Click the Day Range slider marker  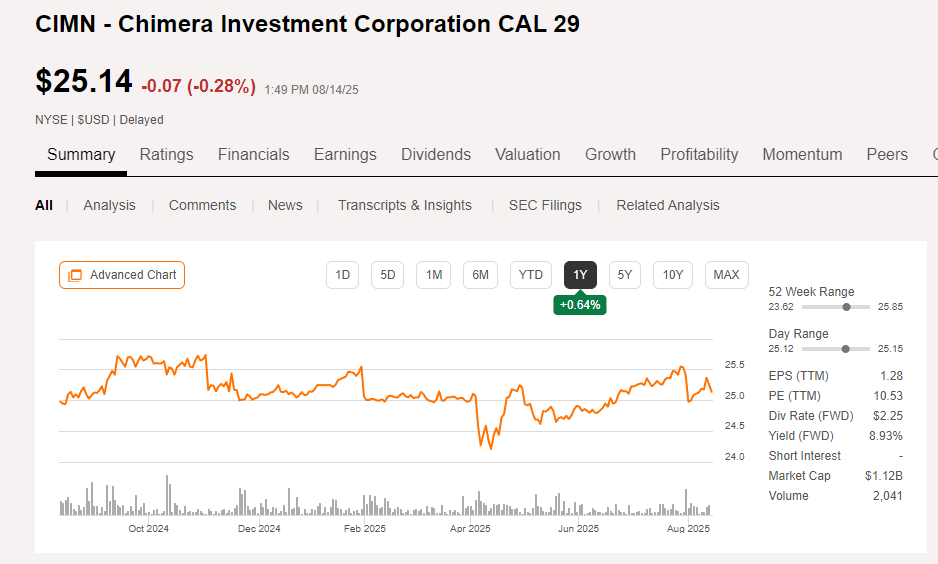[x=847, y=349]
